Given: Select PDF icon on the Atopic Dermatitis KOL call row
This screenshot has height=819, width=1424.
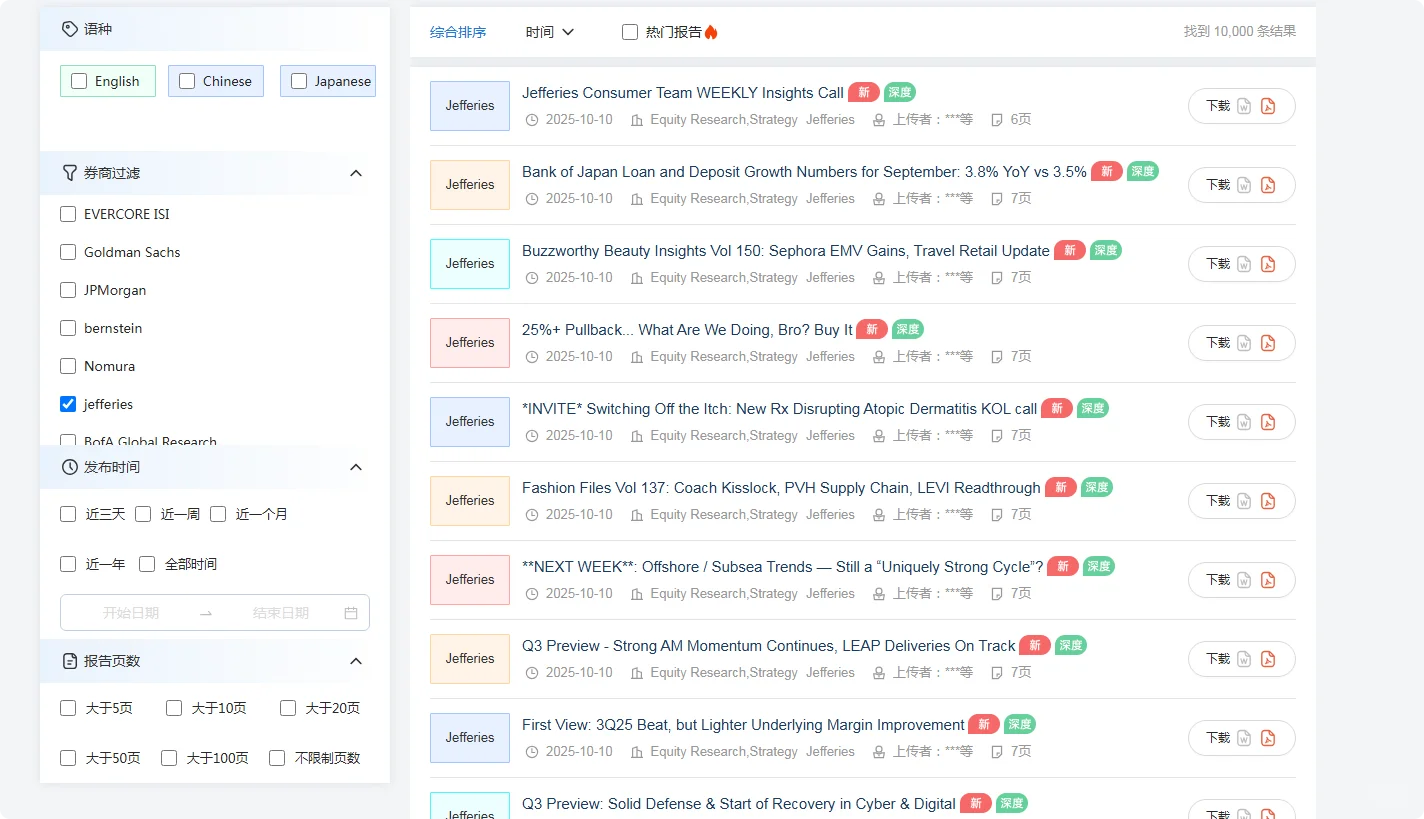Looking at the screenshot, I should (1268, 422).
